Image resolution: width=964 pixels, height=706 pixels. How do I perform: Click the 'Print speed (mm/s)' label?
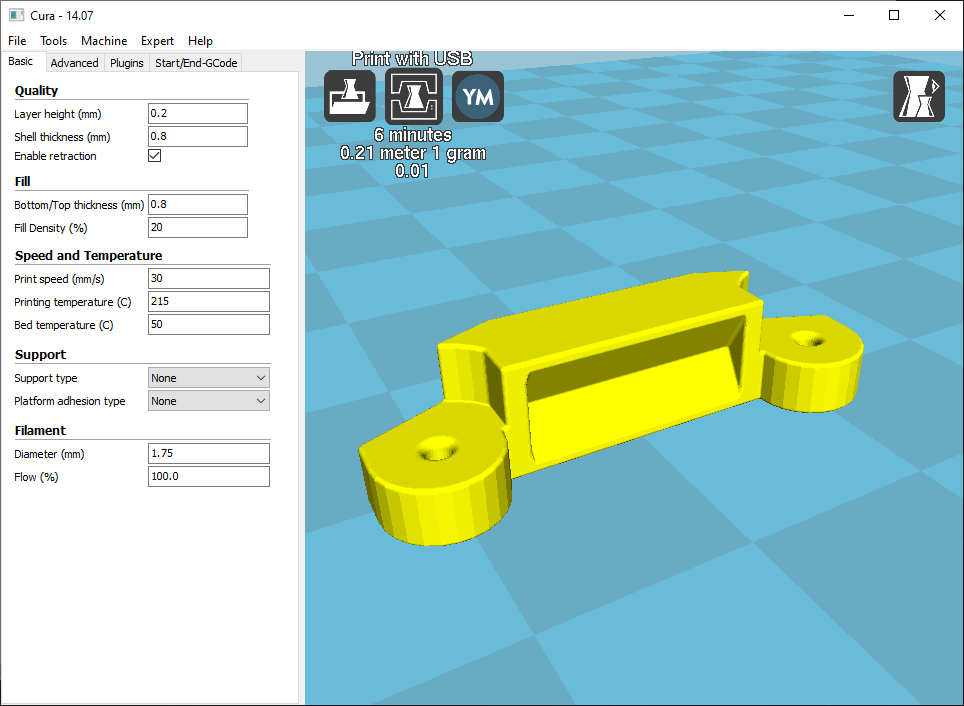click(x=59, y=279)
